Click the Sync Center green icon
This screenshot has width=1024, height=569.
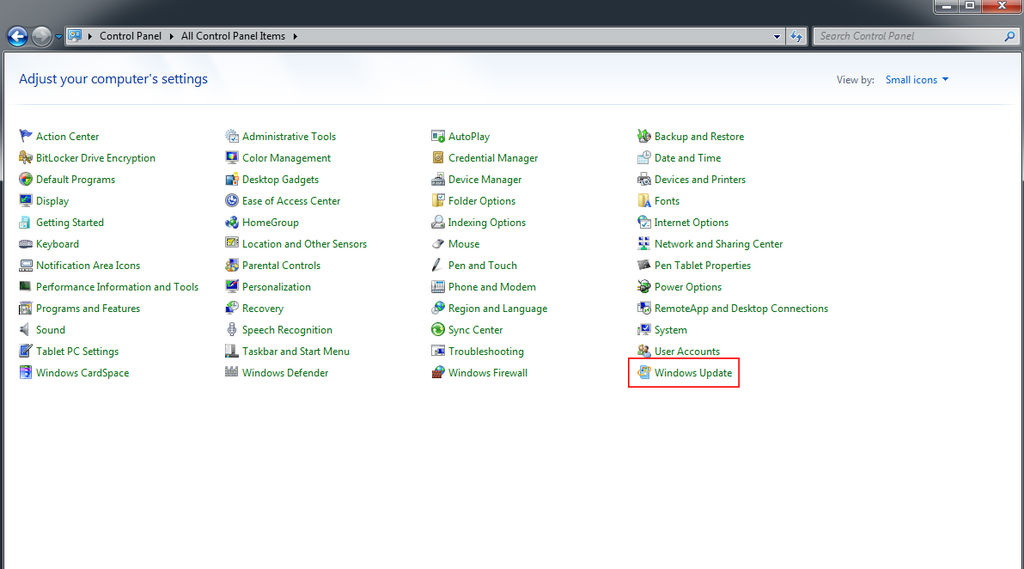(438, 329)
